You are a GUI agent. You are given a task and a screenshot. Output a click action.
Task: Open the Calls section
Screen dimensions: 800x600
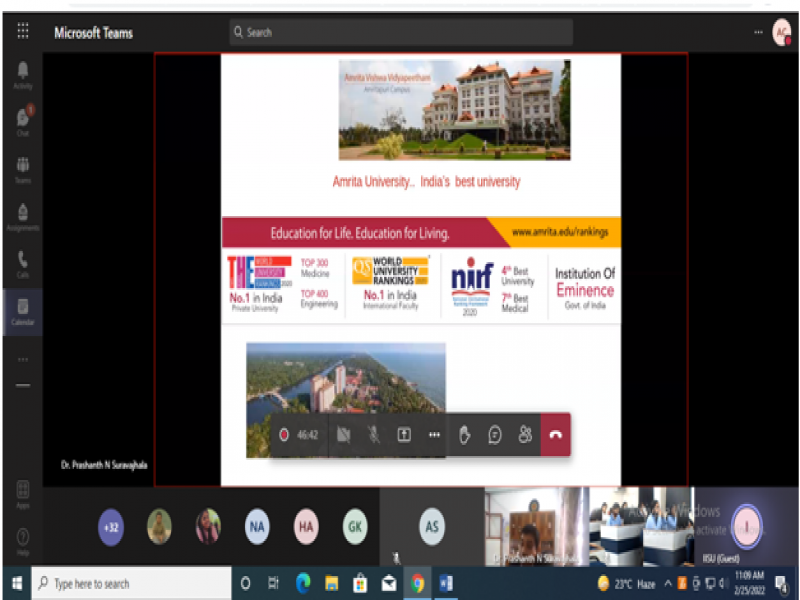22,263
